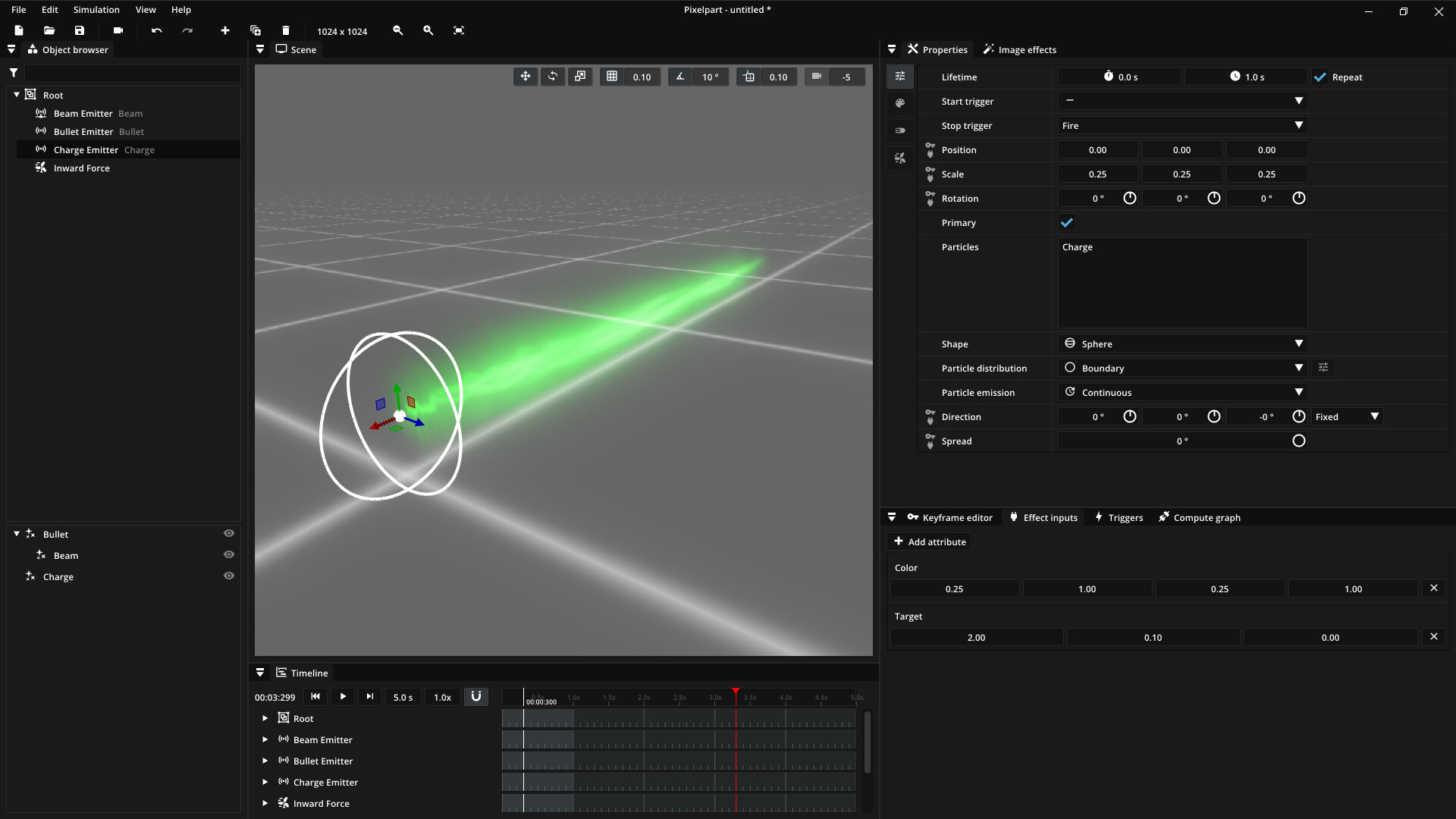The width and height of the screenshot is (1456, 819).
Task: Expand the Charge Emitter track in the timeline
Action: tap(265, 782)
